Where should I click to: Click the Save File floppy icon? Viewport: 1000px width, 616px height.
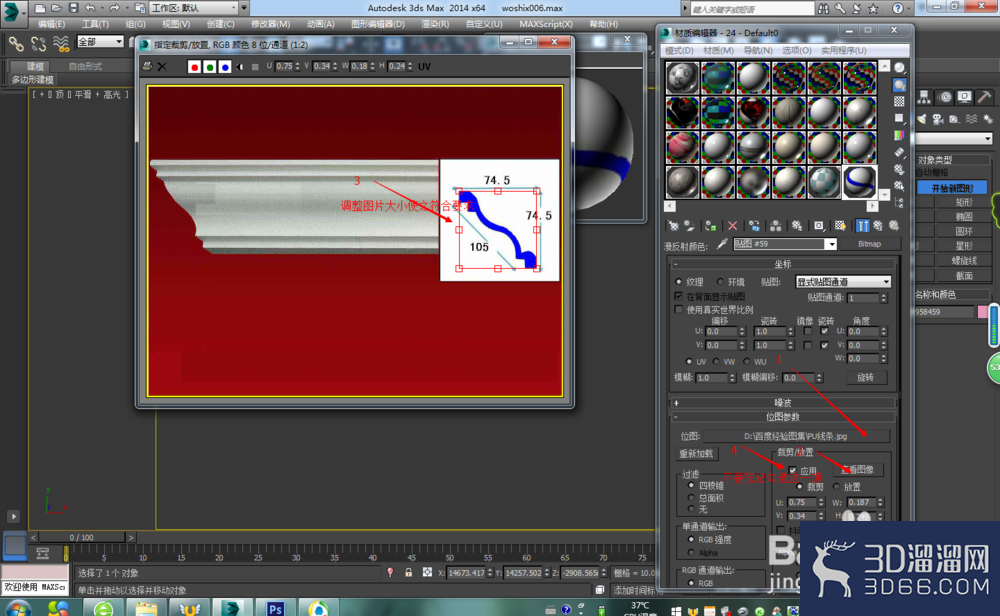click(x=73, y=8)
